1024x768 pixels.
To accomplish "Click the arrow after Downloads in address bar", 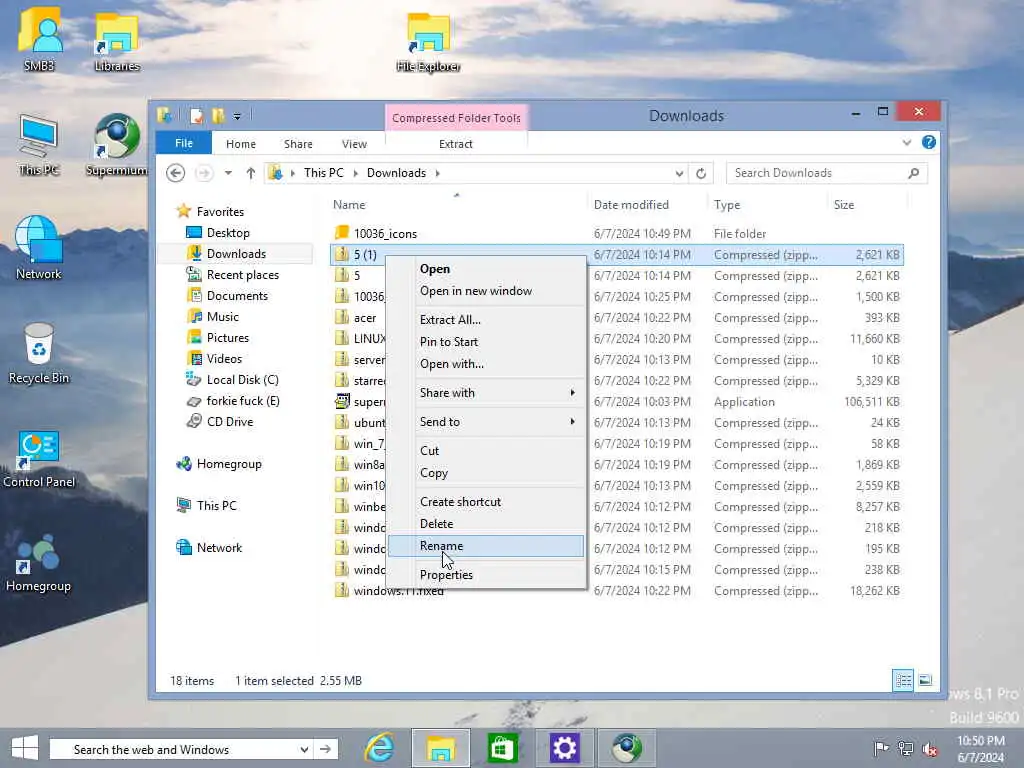I will pyautogui.click(x=438, y=173).
